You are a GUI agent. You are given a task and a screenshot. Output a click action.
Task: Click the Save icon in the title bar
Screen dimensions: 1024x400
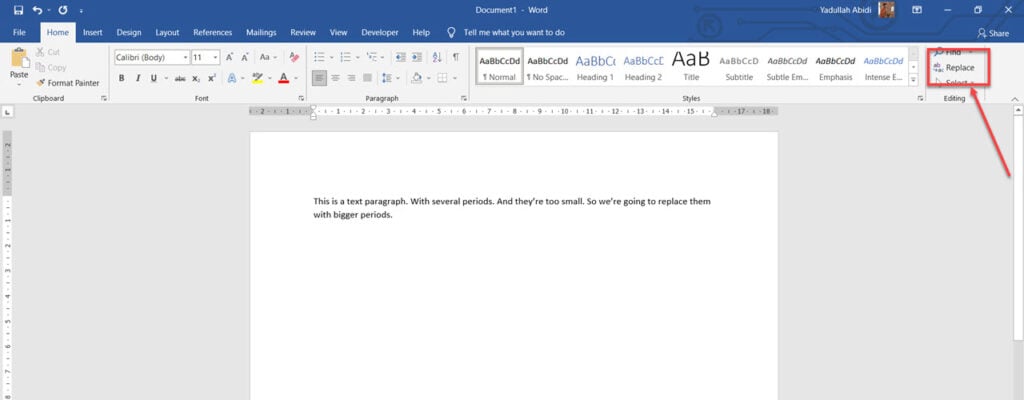click(18, 10)
